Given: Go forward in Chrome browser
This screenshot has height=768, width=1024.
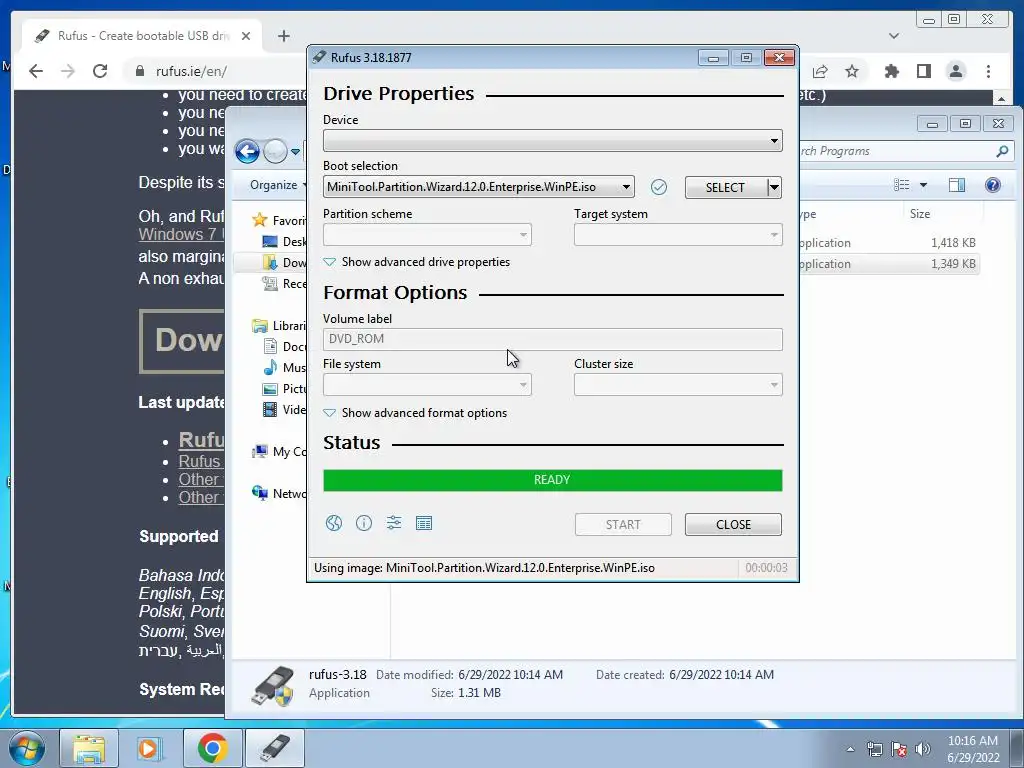Looking at the screenshot, I should coord(68,71).
